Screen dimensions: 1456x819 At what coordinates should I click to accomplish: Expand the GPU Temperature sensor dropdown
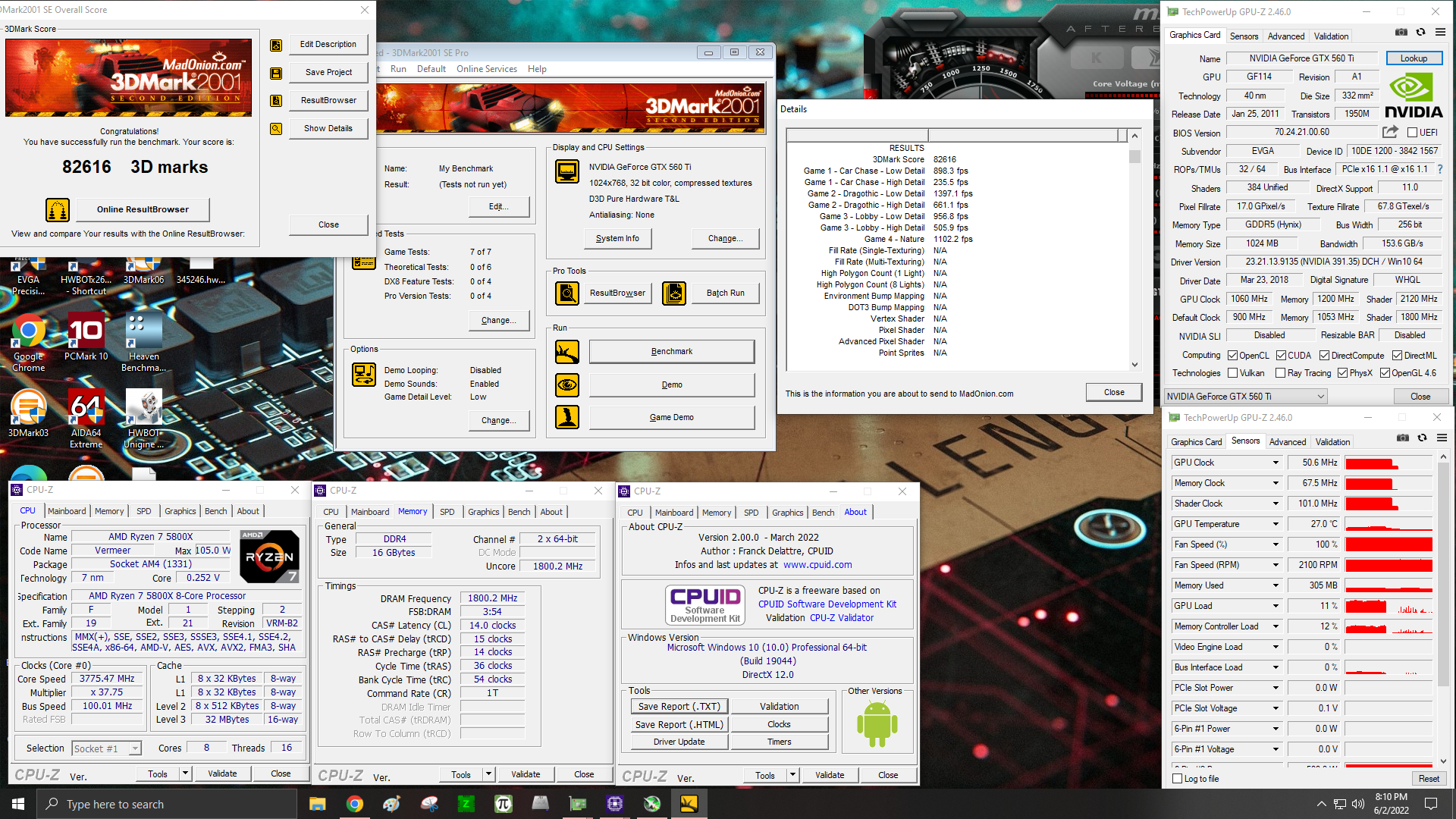[1276, 524]
